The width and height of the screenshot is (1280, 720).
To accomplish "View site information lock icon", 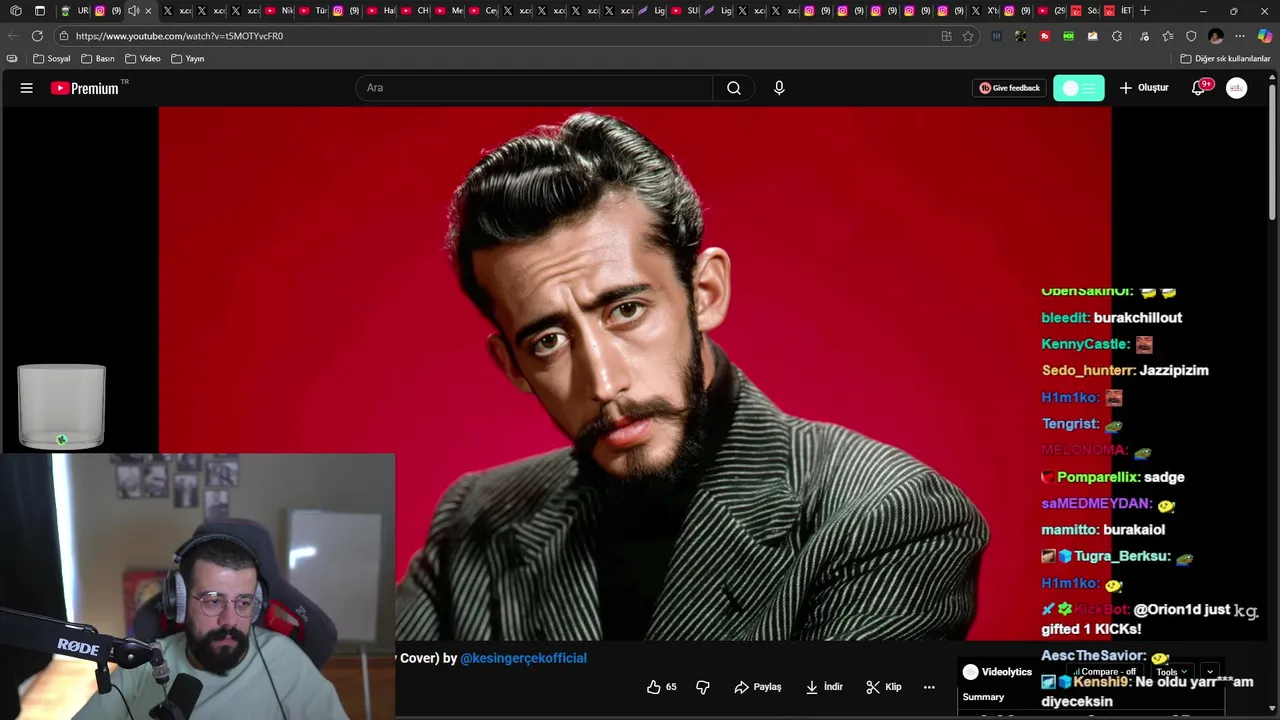I will click(x=64, y=36).
